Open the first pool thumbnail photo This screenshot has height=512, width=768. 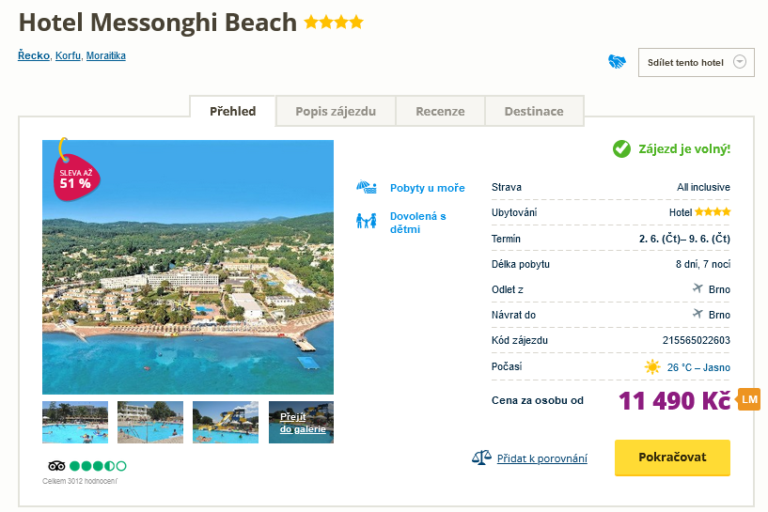[x=75, y=422]
